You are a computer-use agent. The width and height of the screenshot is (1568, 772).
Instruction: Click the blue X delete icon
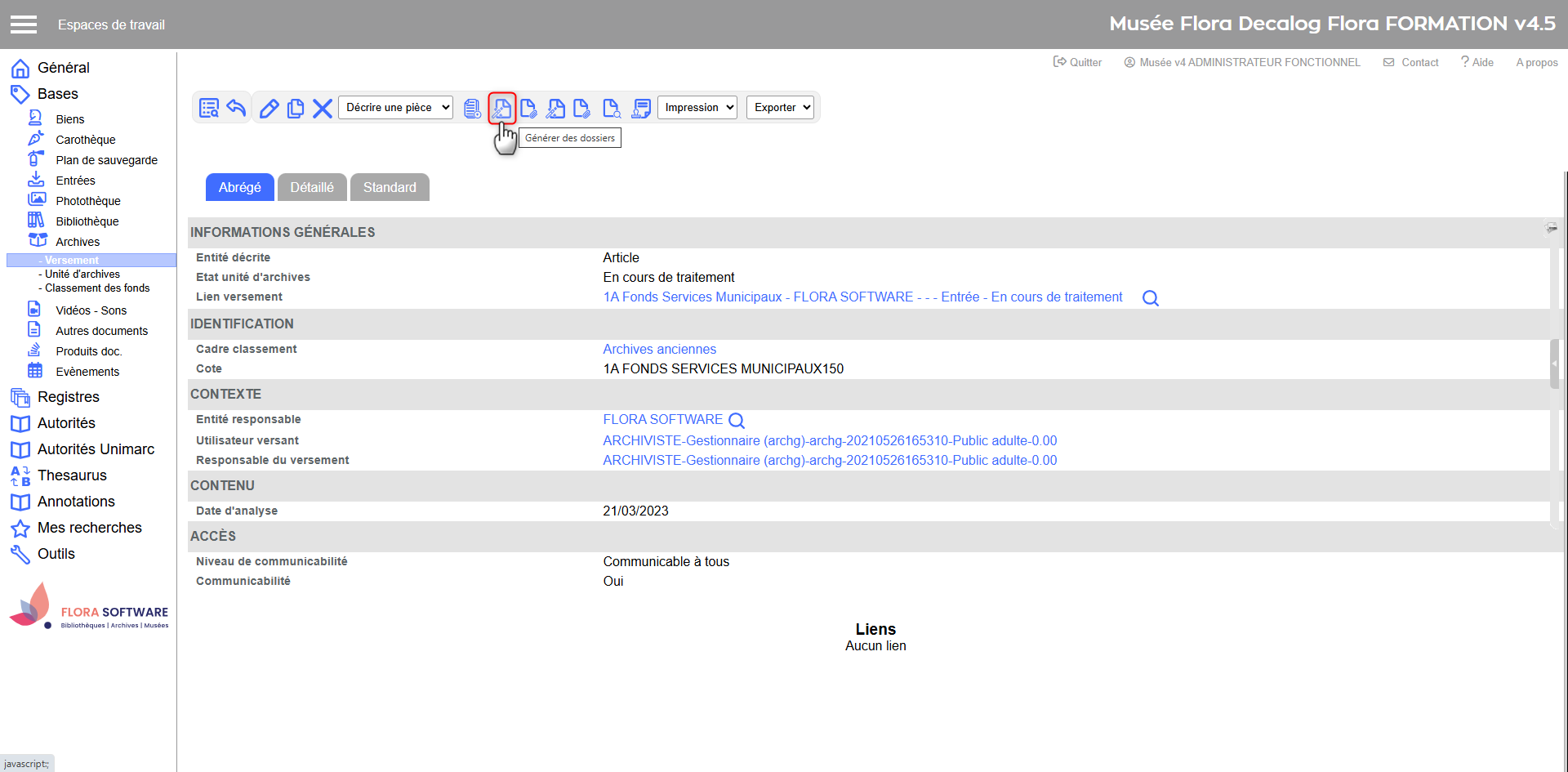[x=323, y=108]
